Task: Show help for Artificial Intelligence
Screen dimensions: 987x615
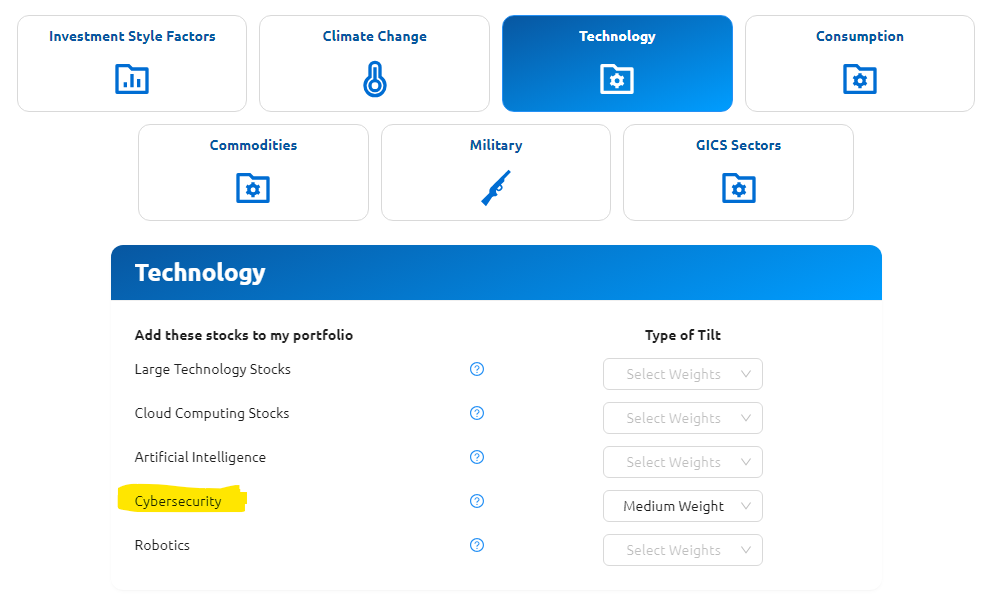Action: 477,457
